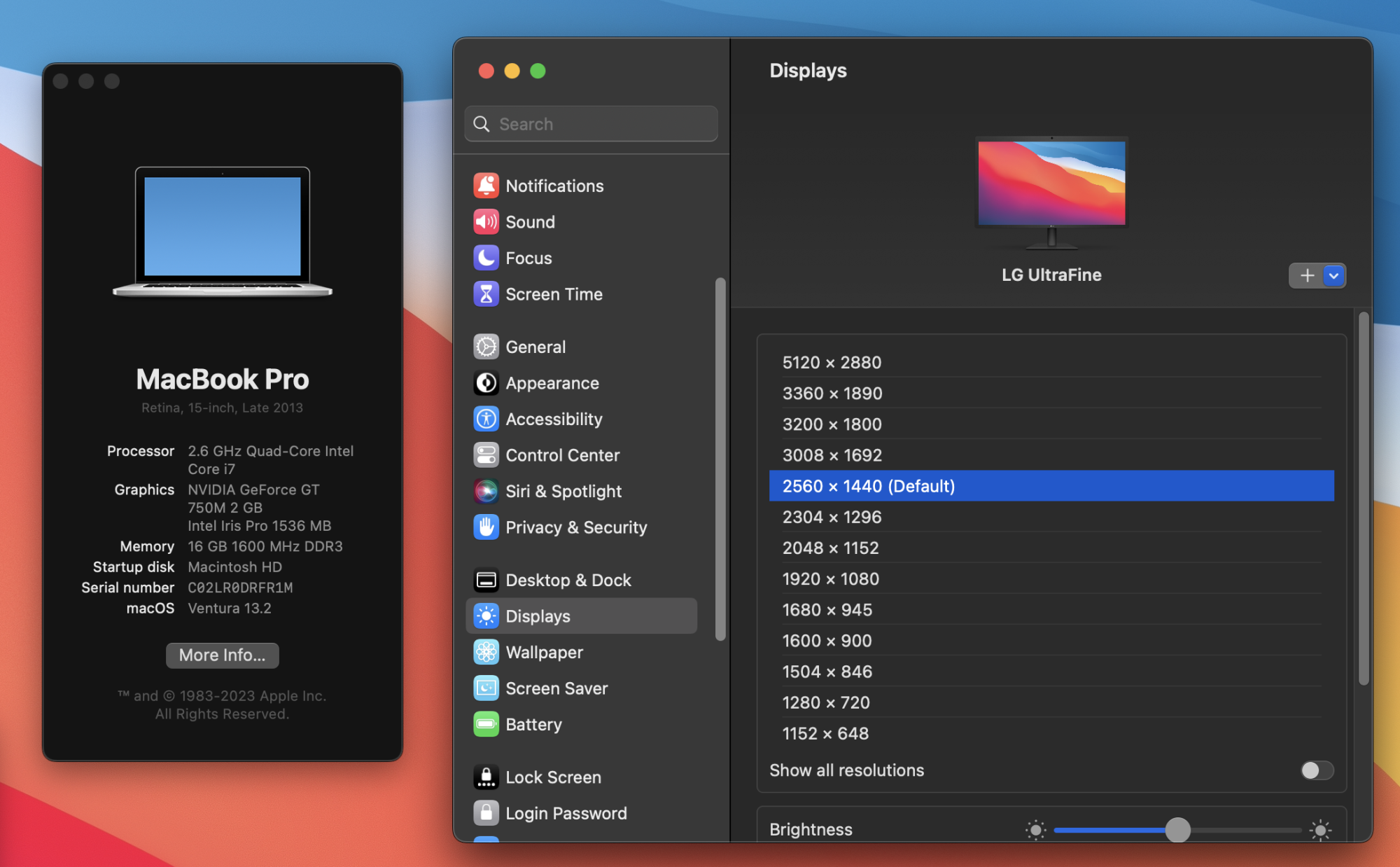Click the Battery icon in sidebar
Viewport: 1400px width, 867px height.
486,724
